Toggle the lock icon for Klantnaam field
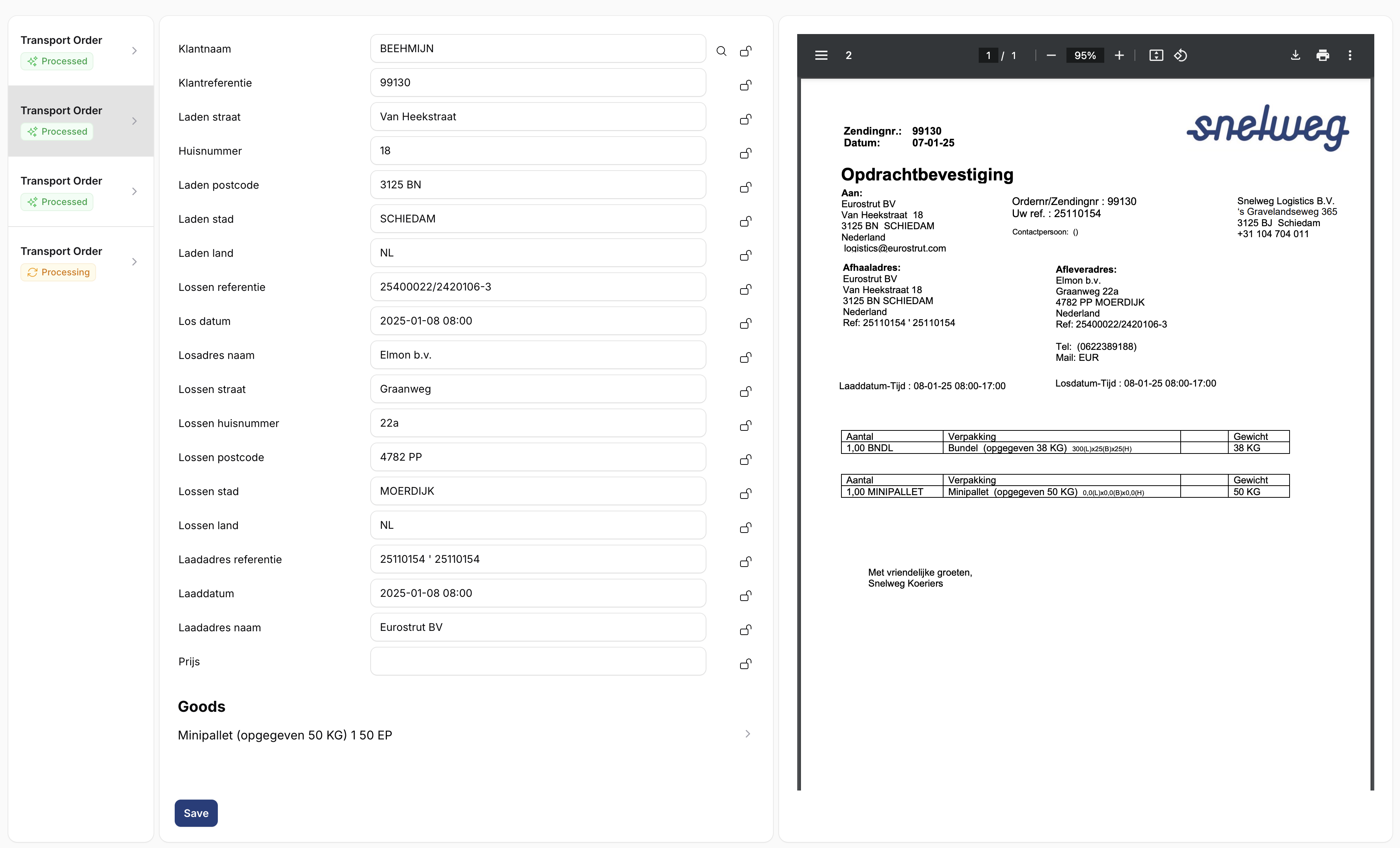 click(x=745, y=51)
